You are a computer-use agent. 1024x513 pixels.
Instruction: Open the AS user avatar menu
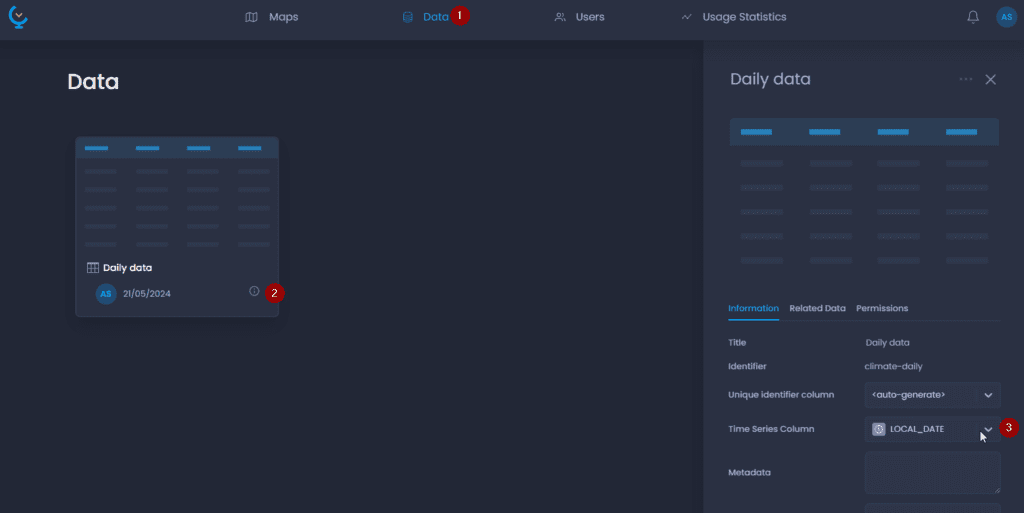click(x=1006, y=17)
